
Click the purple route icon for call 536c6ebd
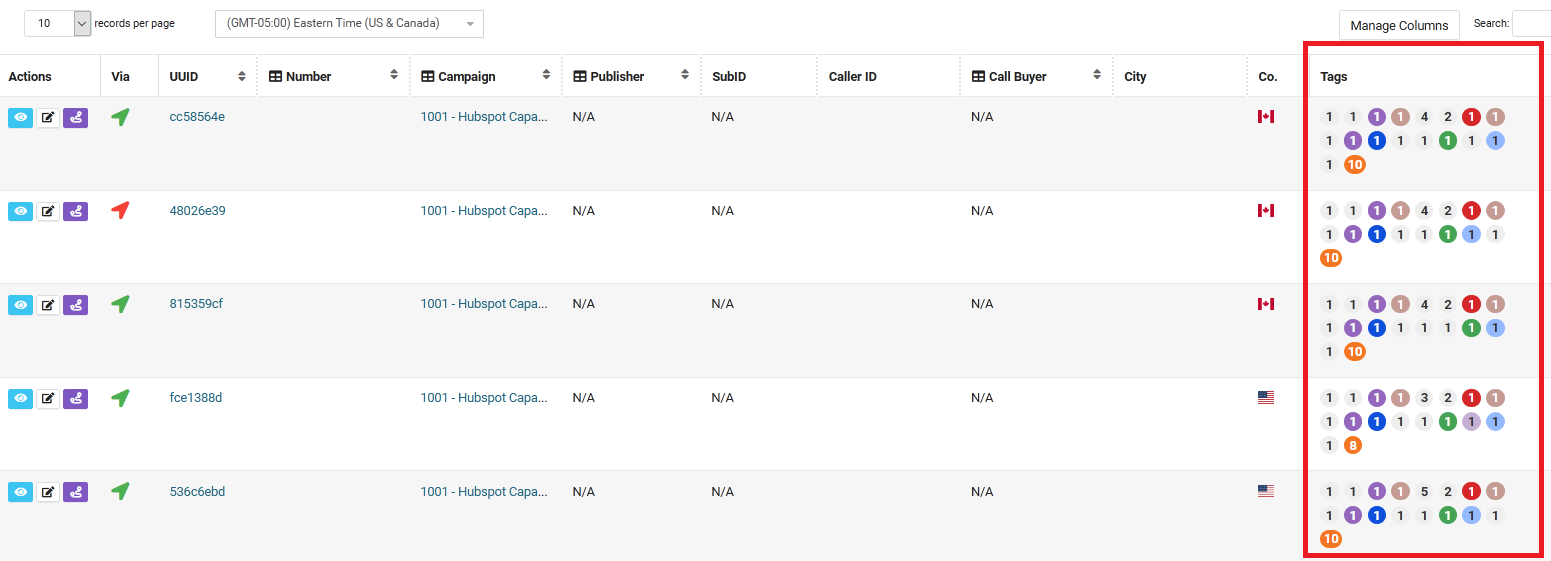75,492
